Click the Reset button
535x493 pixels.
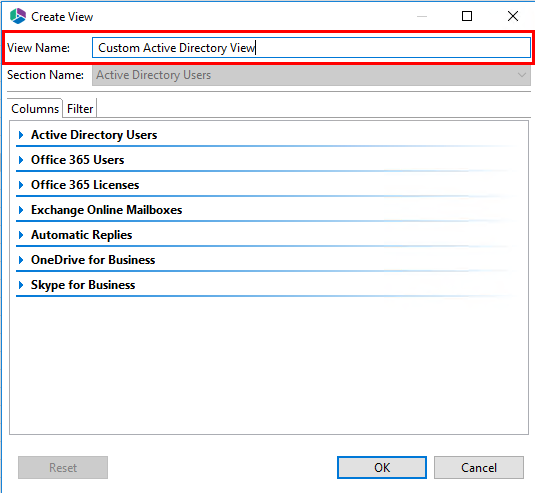pos(63,467)
